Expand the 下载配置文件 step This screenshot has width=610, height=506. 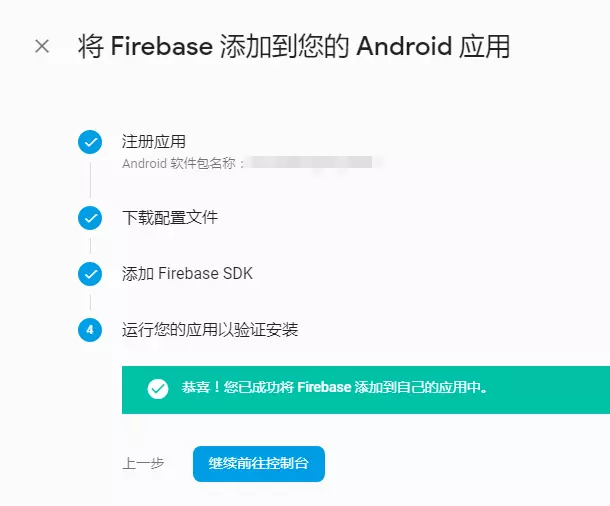pyautogui.click(x=170, y=217)
